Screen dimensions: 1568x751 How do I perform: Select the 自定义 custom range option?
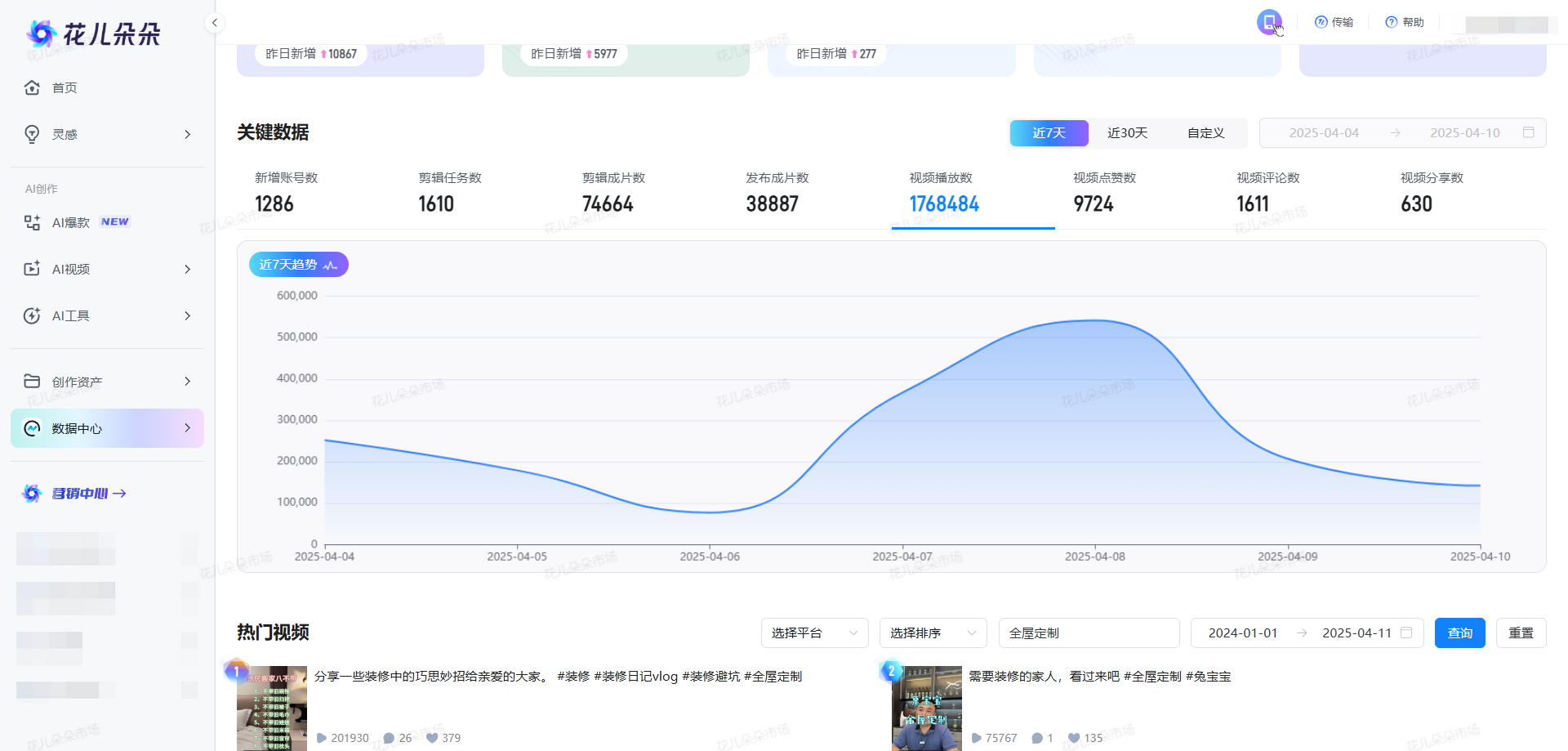(x=1205, y=133)
